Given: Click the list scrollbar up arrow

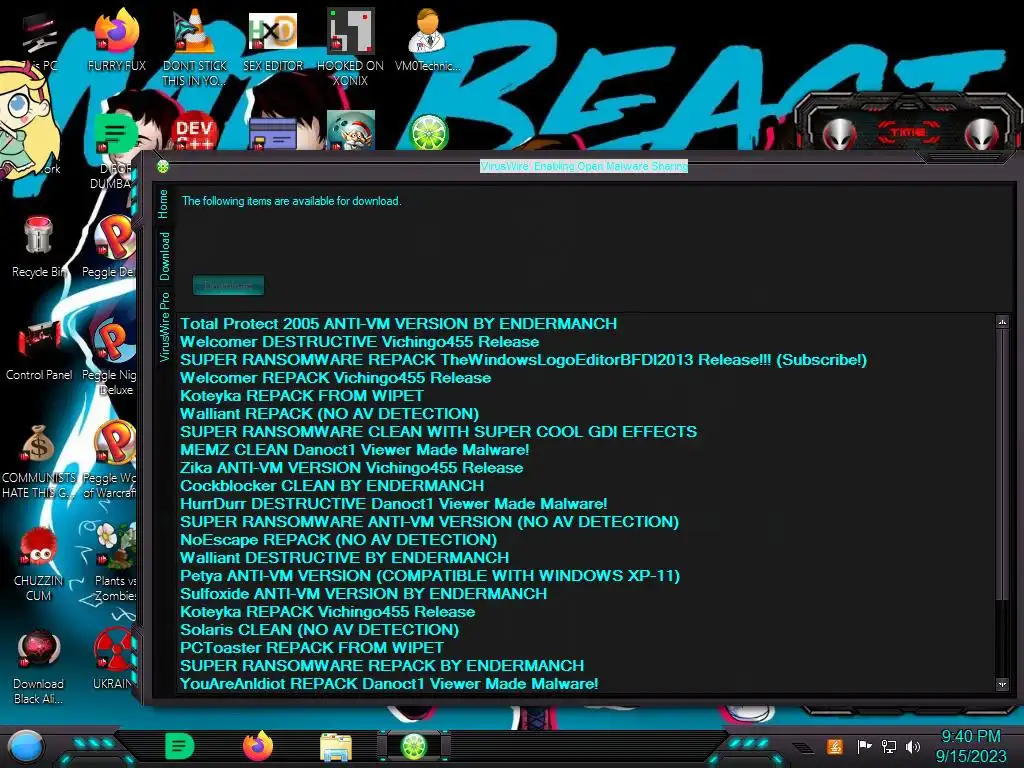Looking at the screenshot, I should [x=1002, y=322].
